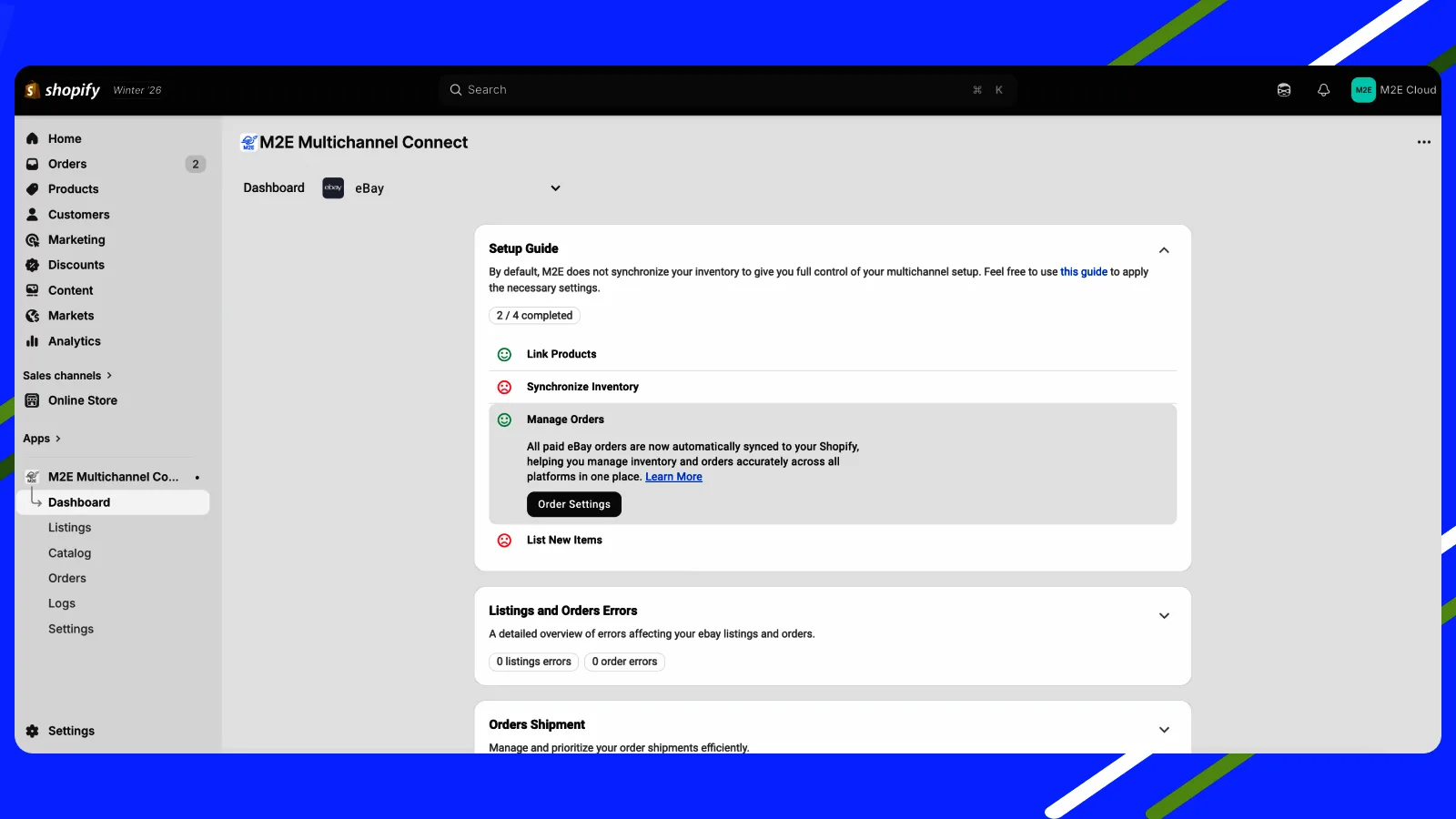The height and width of the screenshot is (819, 1456).
Task: Open Orders with 2 badge in sidebar
Action: point(114,164)
